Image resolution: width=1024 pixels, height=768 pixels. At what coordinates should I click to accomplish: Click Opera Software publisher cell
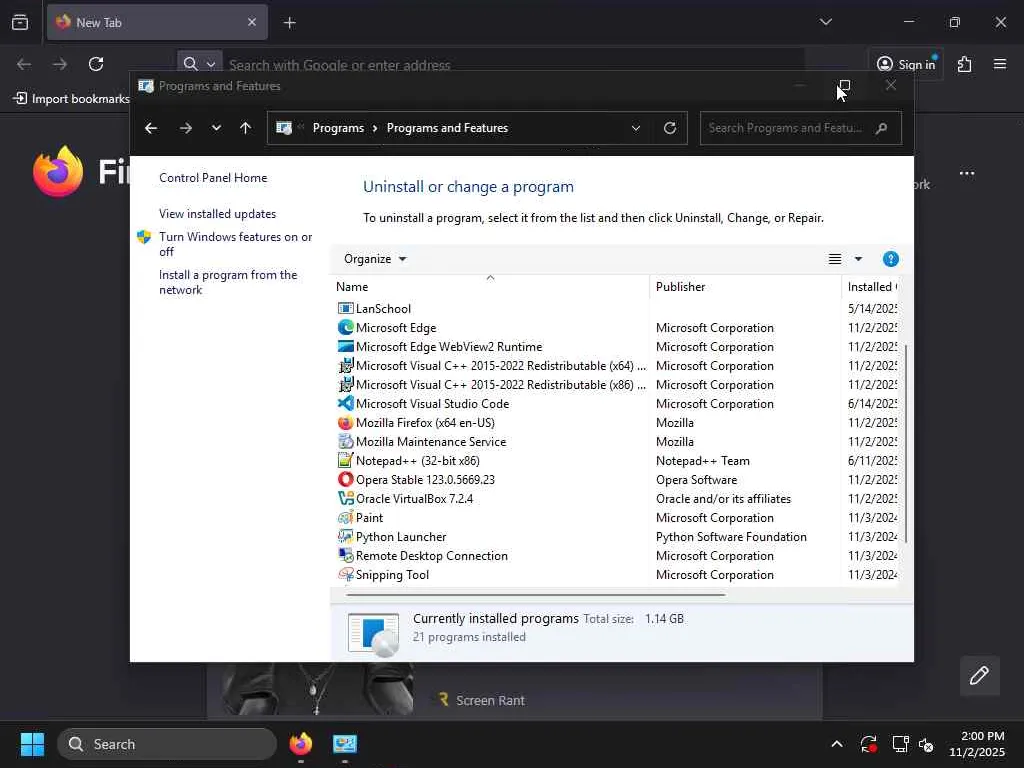click(696, 479)
